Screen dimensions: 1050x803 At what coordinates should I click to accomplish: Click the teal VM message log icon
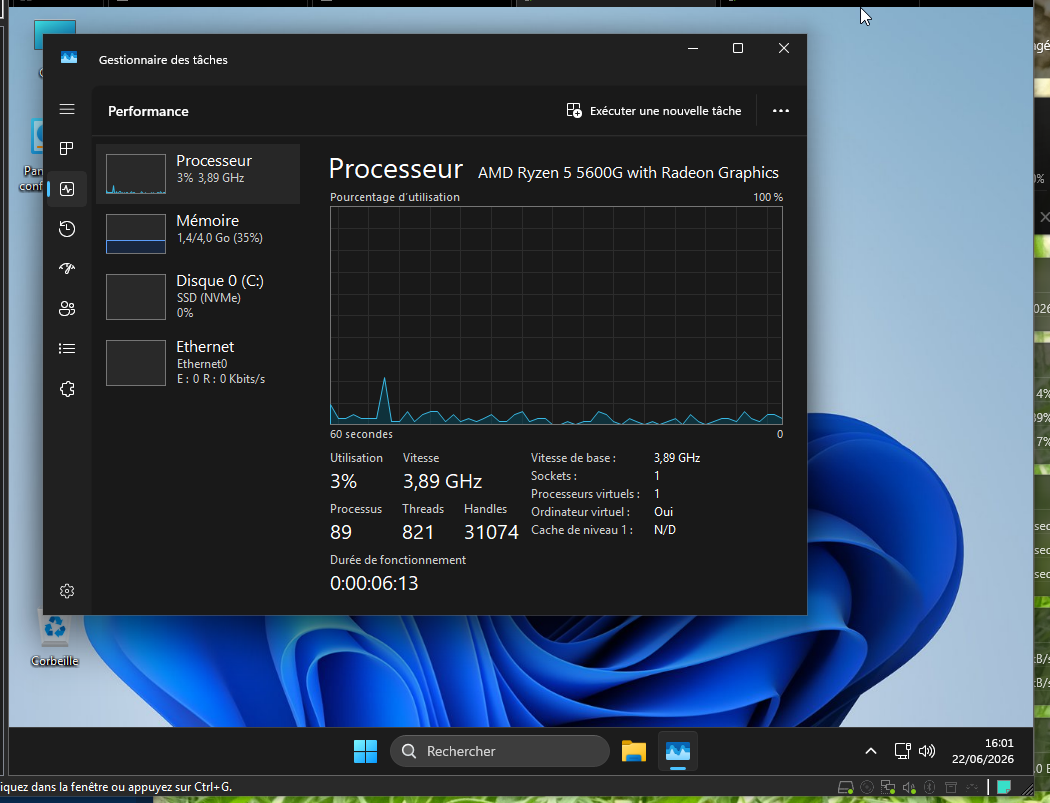point(1004,788)
